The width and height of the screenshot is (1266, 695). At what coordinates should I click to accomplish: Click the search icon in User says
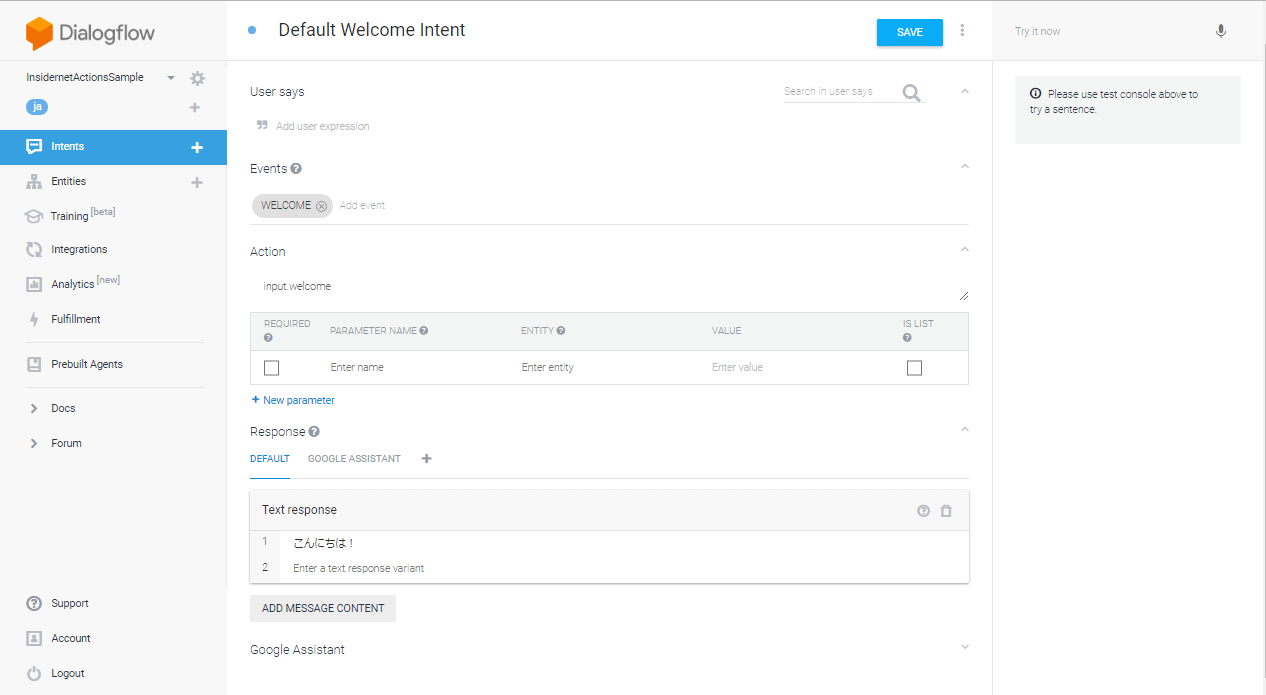(x=911, y=92)
